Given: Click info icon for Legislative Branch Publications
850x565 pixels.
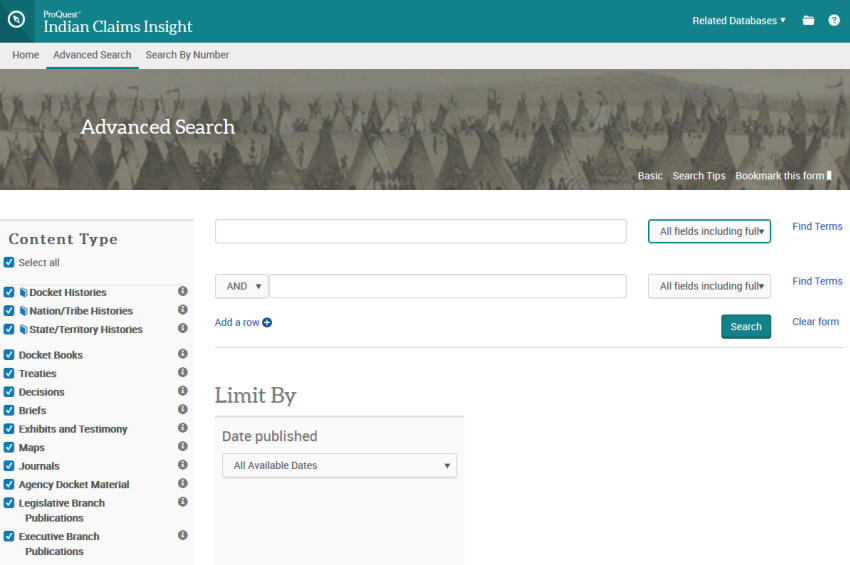Looking at the screenshot, I should (x=183, y=502).
